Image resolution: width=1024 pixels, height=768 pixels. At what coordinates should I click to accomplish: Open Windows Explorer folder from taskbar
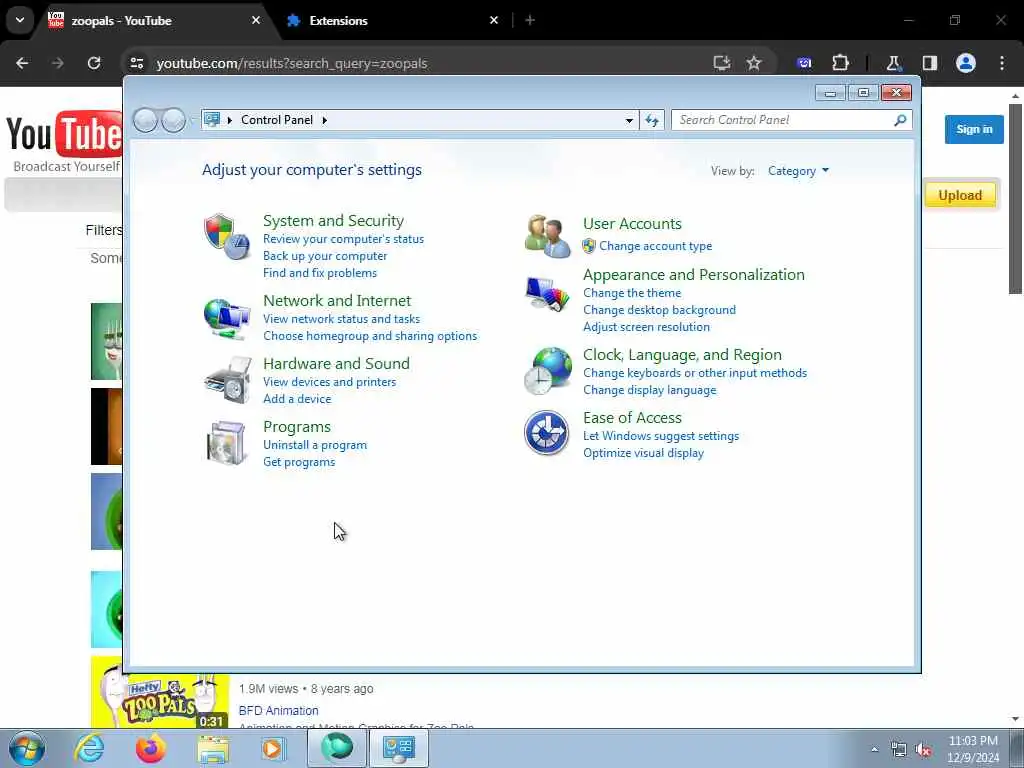(213, 749)
